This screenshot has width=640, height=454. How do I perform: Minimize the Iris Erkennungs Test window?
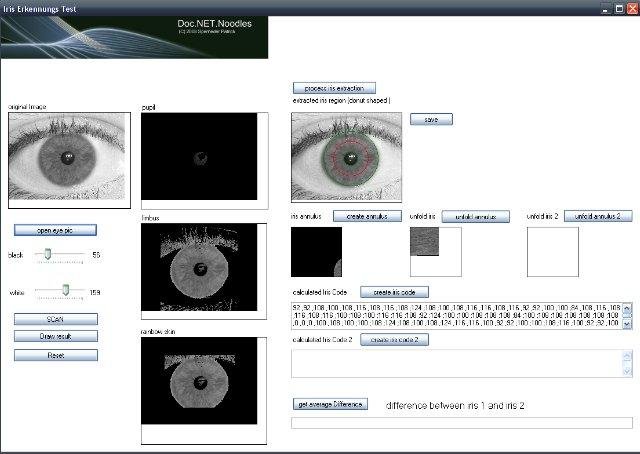coord(606,8)
